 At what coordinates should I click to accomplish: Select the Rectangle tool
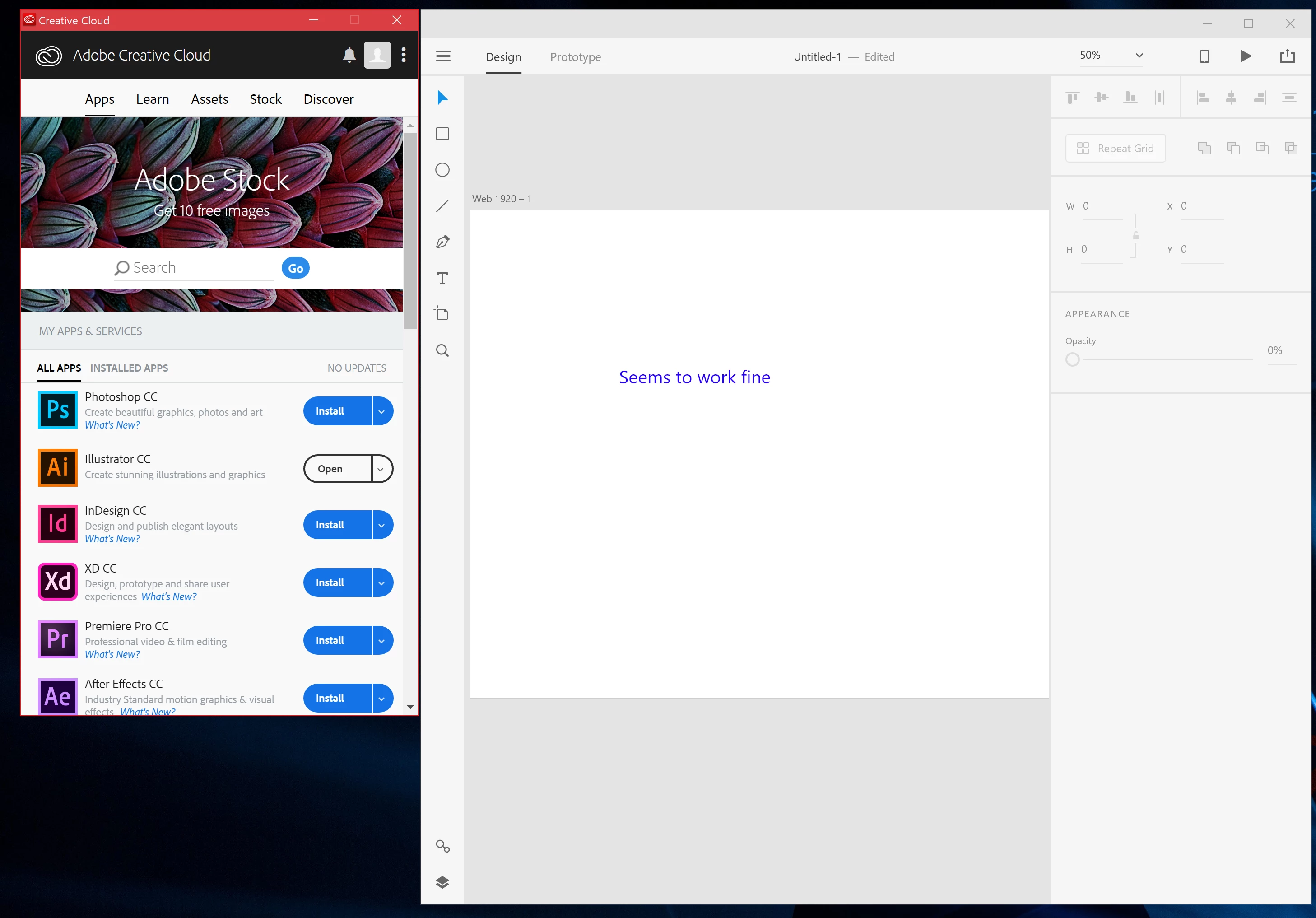[442, 134]
